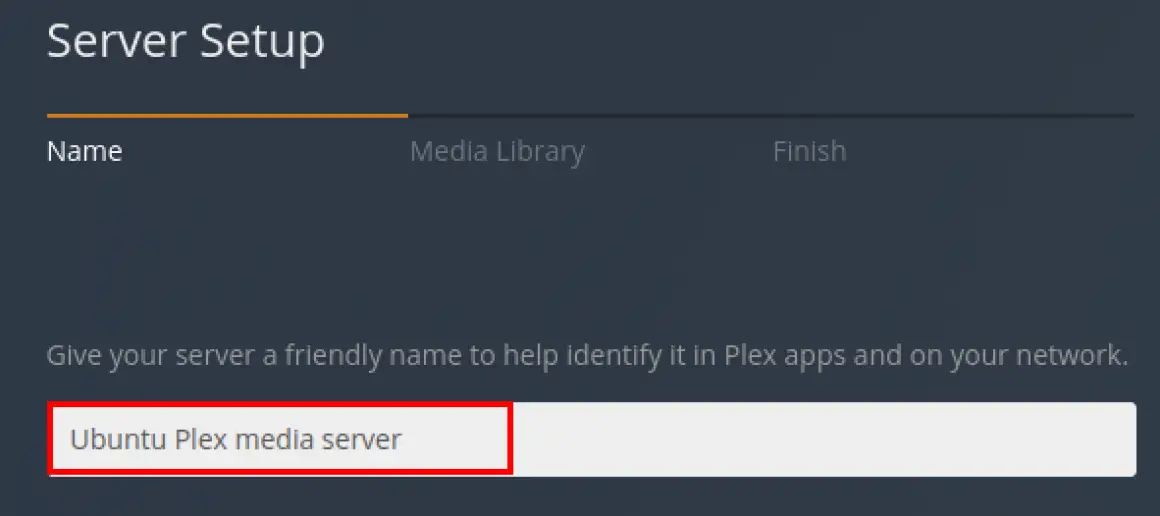Click the word 'Setup' in the heading
The image size is (1160, 516).
[262, 43]
